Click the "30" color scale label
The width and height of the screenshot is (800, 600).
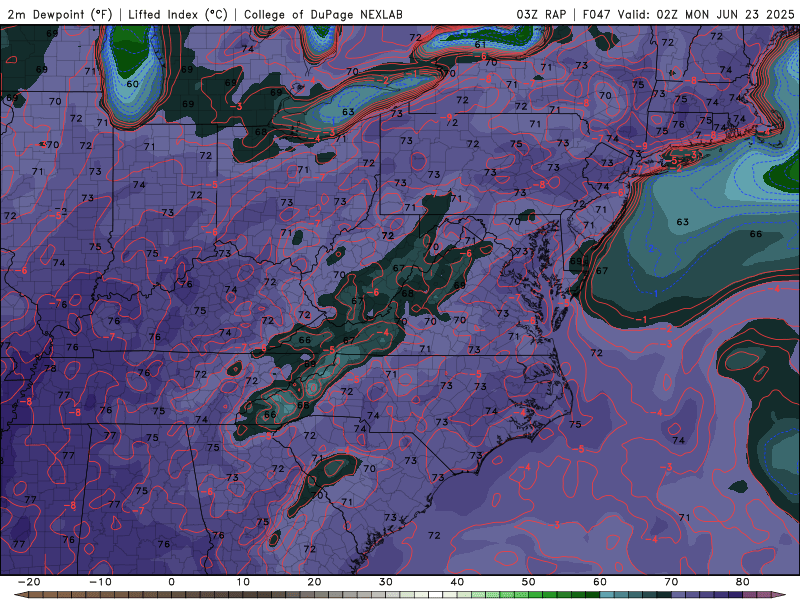tap(386, 582)
